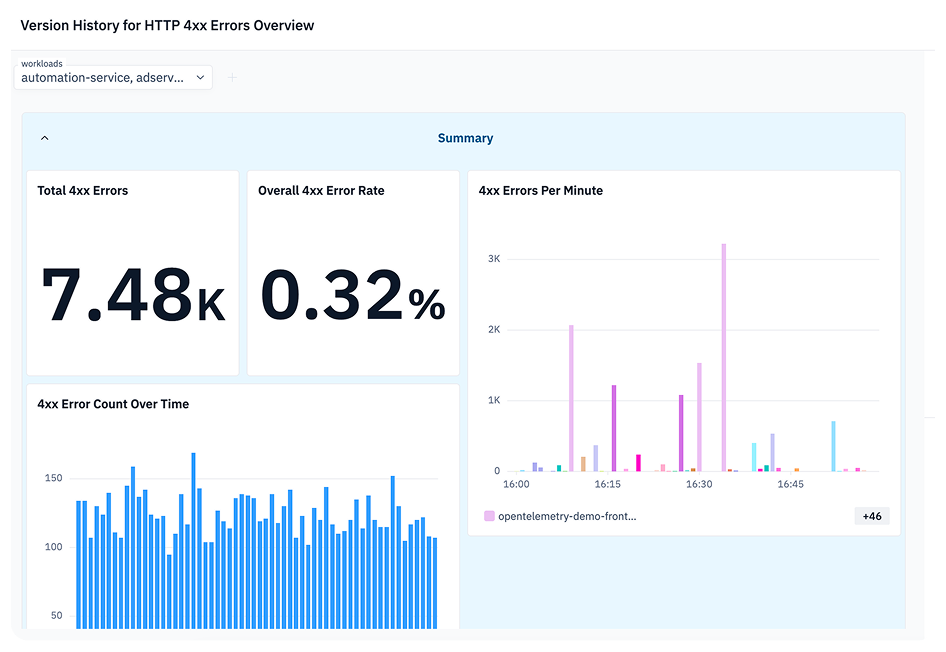This screenshot has width=946, height=652.
Task: Expand the +46 legend items badge
Action: coord(872,516)
